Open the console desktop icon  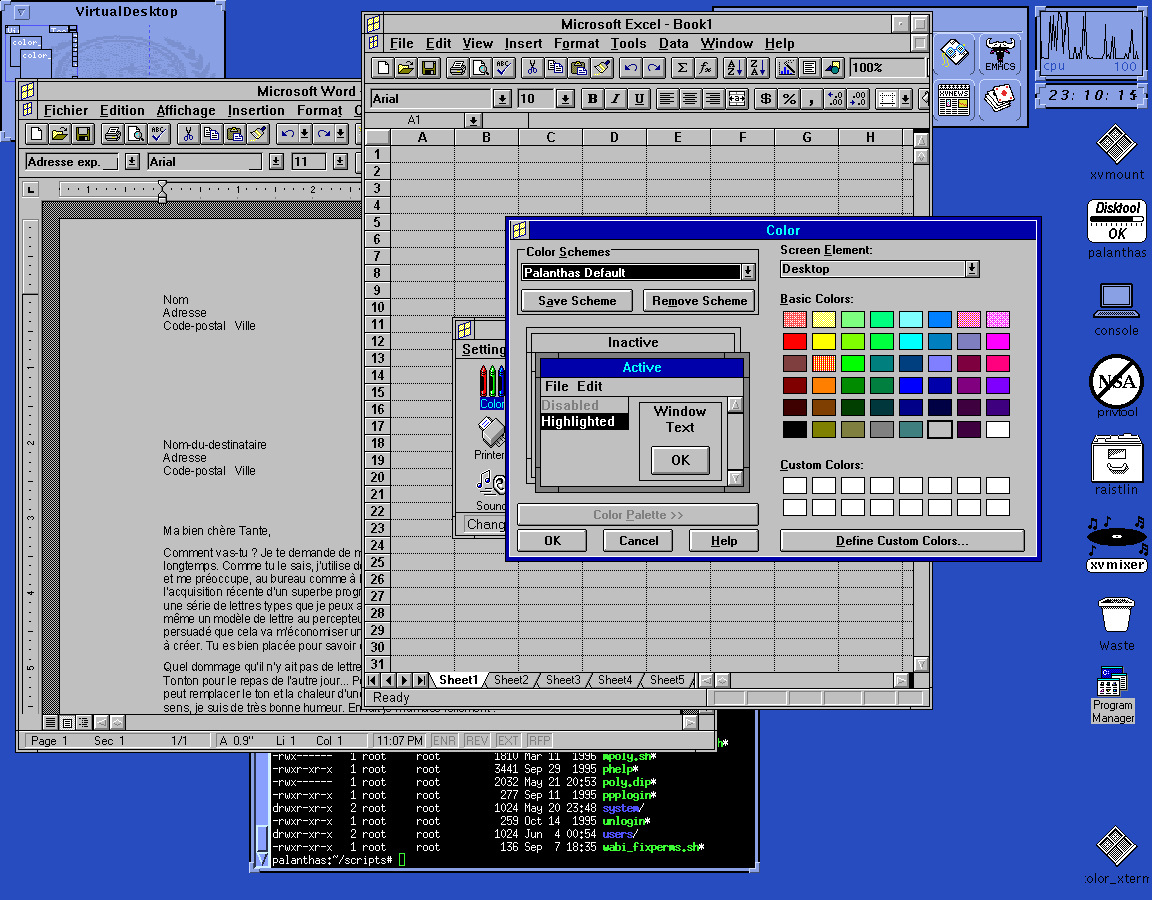pos(1117,310)
